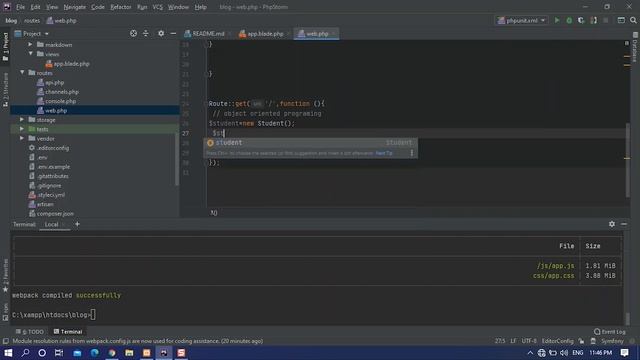Open Task View on taskbar
640x360 pixels.
59,353
